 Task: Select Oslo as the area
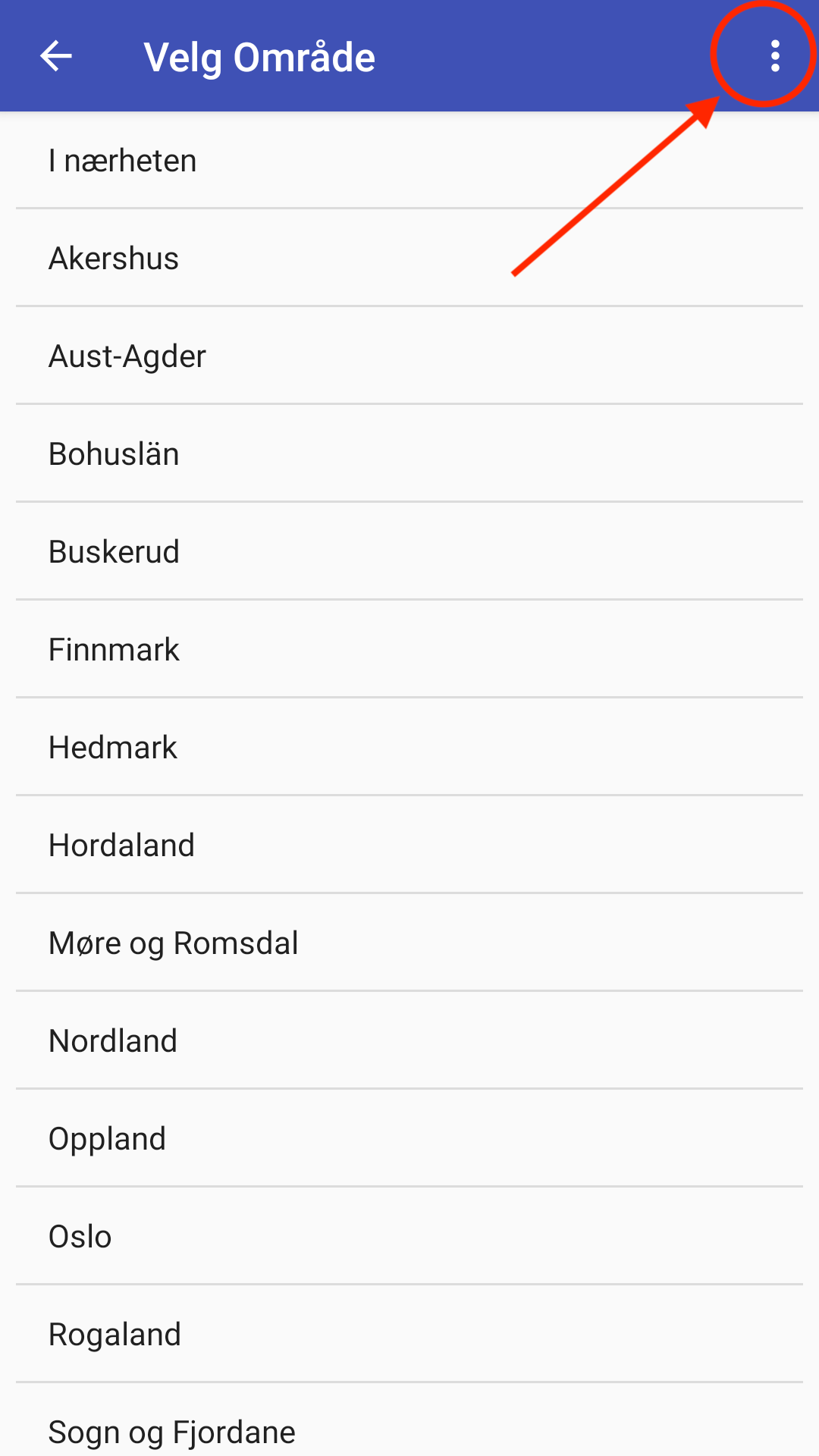click(x=409, y=1236)
